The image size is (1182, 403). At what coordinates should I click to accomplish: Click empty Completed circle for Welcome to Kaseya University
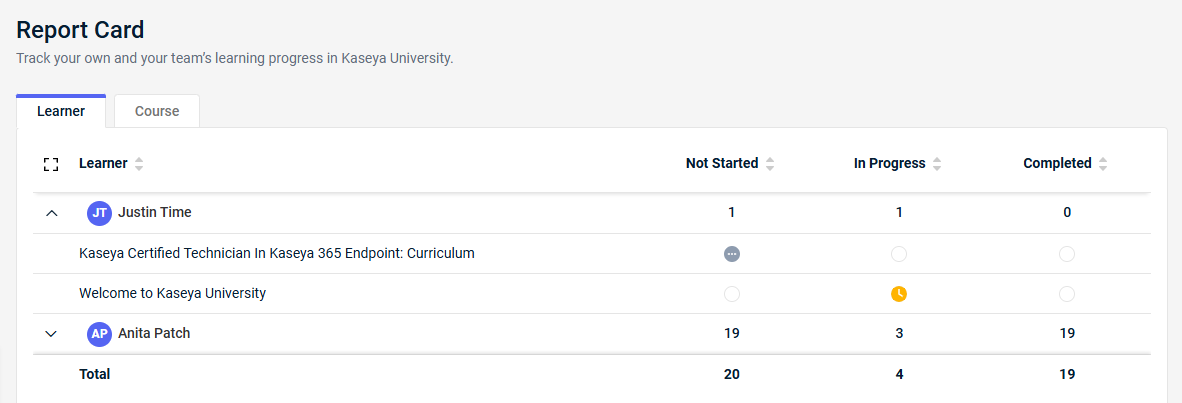[1067, 294]
